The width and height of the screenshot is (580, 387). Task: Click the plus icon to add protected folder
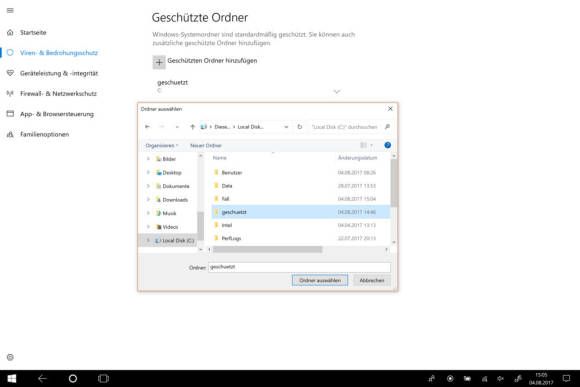tap(159, 62)
